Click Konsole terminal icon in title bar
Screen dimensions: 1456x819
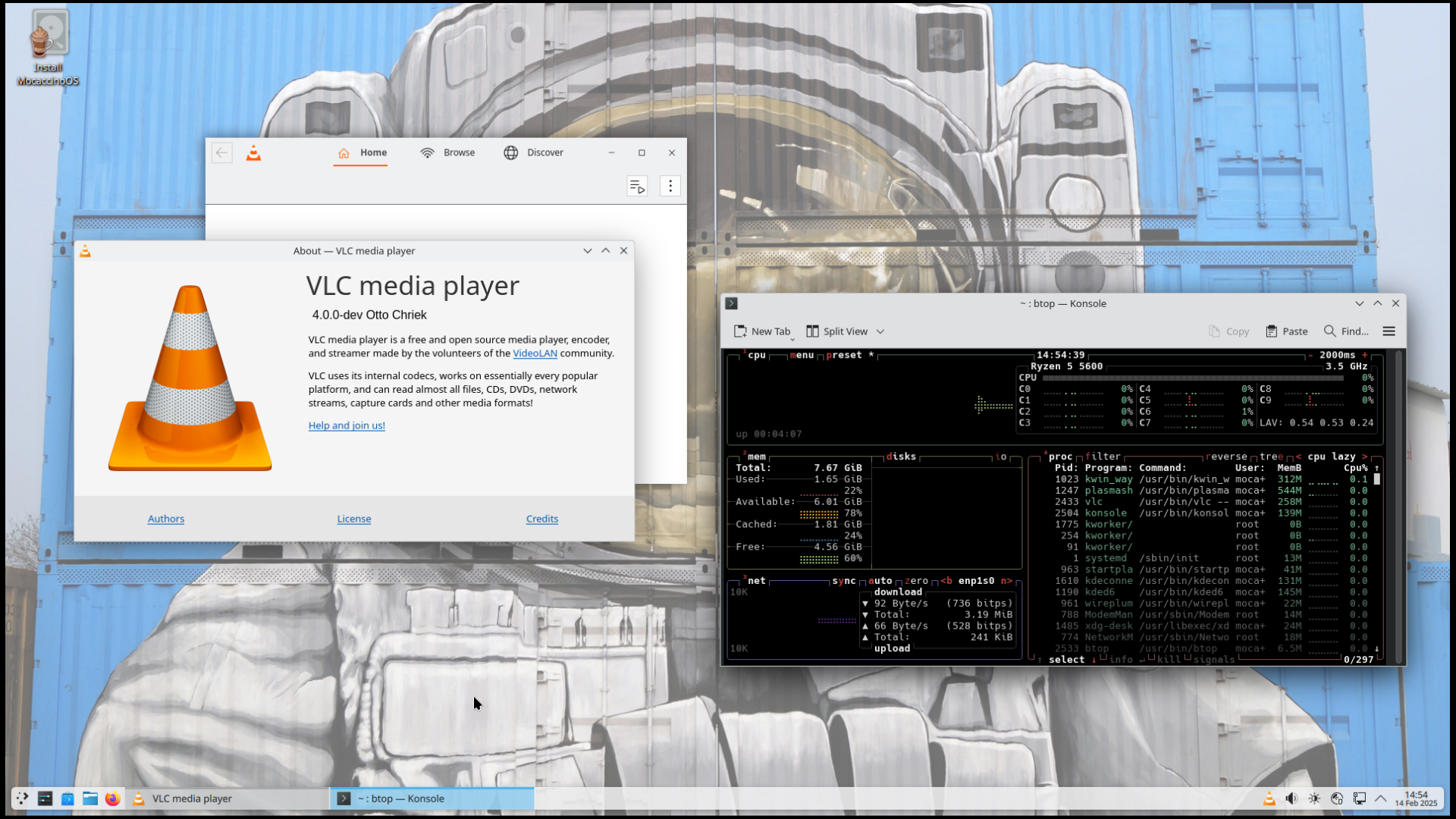coord(732,303)
